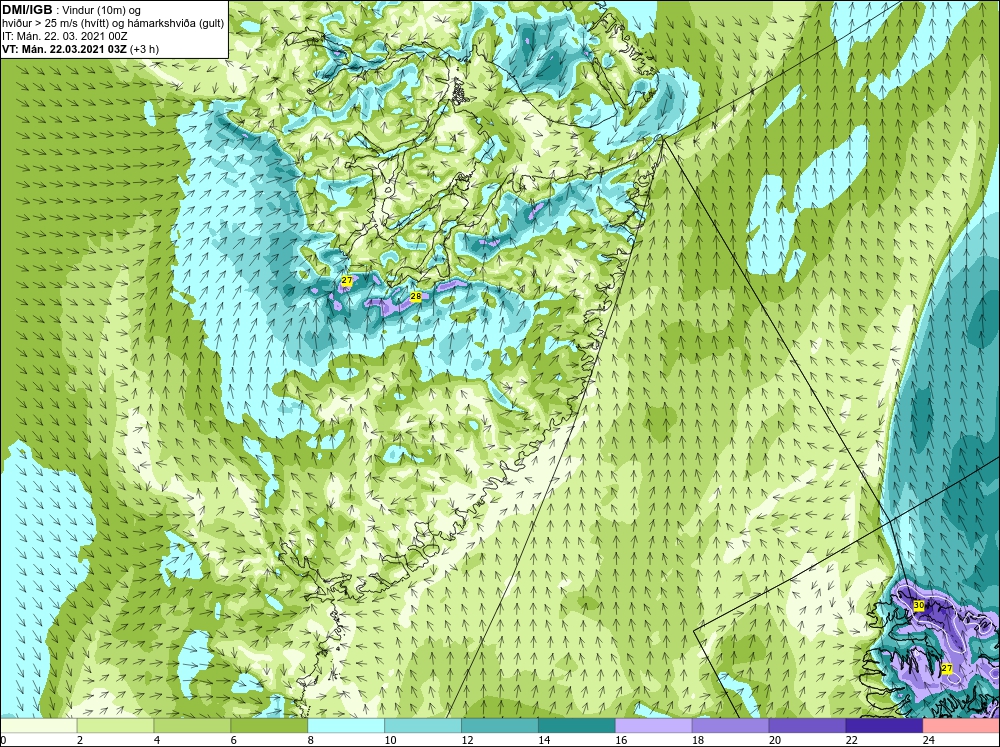Click the legend scale value '4'
The height and width of the screenshot is (747, 1000).
coord(157,740)
